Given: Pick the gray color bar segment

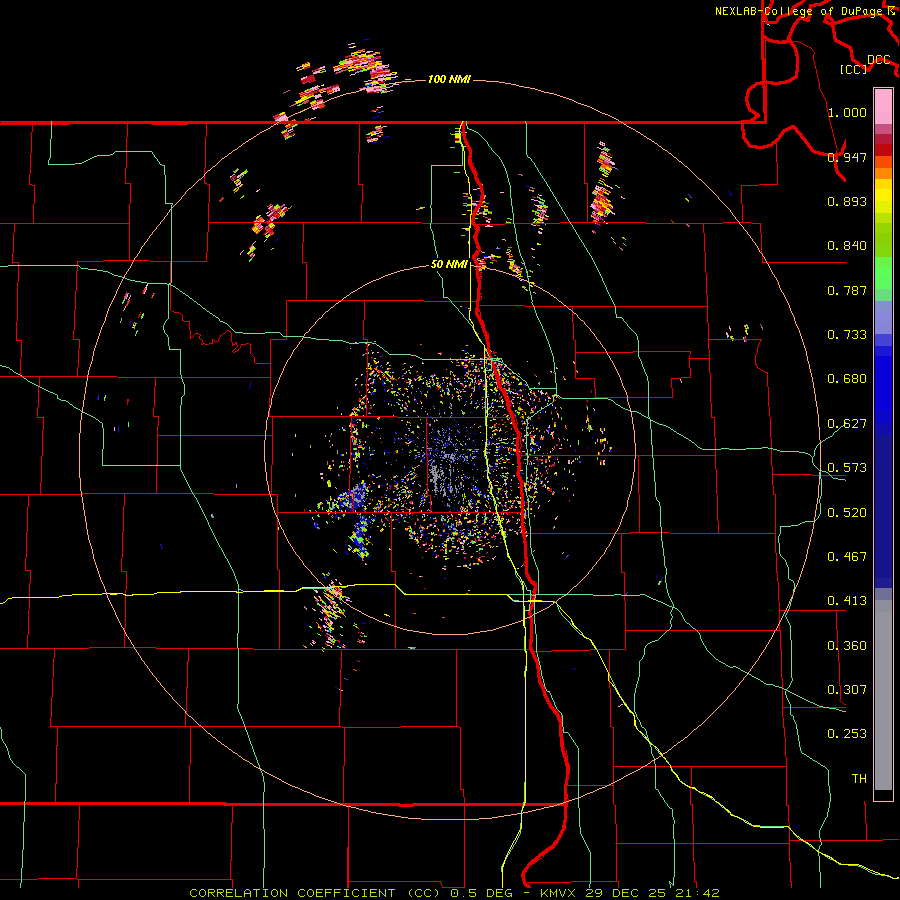Looking at the screenshot, I should (883, 695).
